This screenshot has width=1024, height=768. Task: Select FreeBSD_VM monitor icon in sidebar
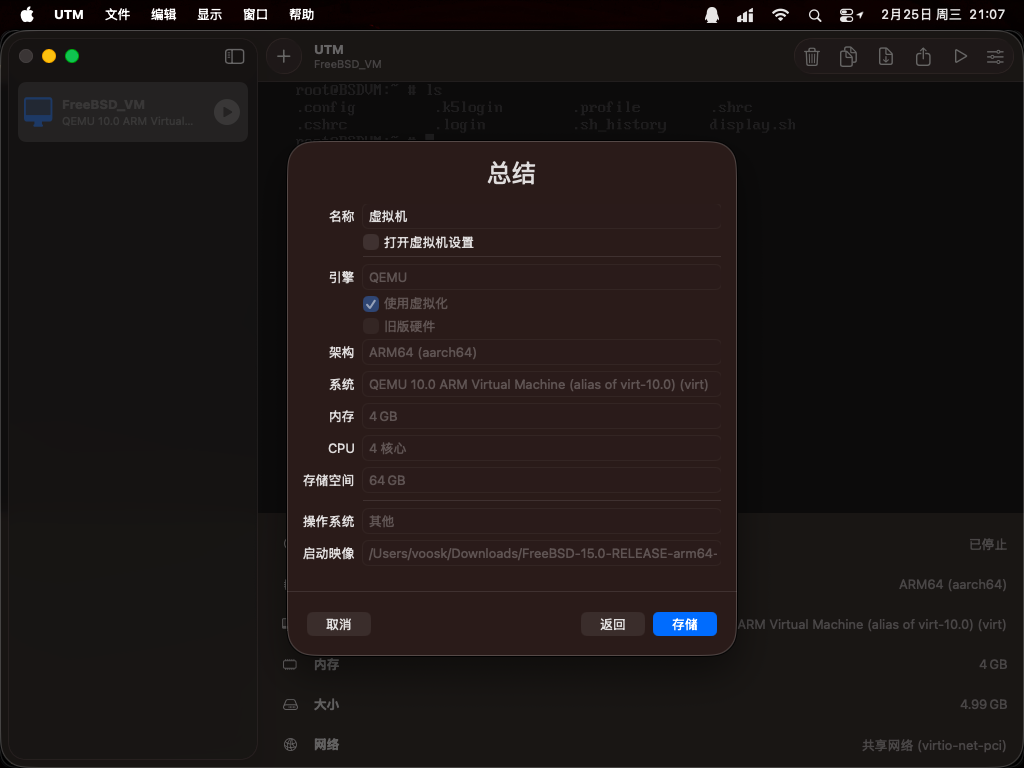click(38, 112)
